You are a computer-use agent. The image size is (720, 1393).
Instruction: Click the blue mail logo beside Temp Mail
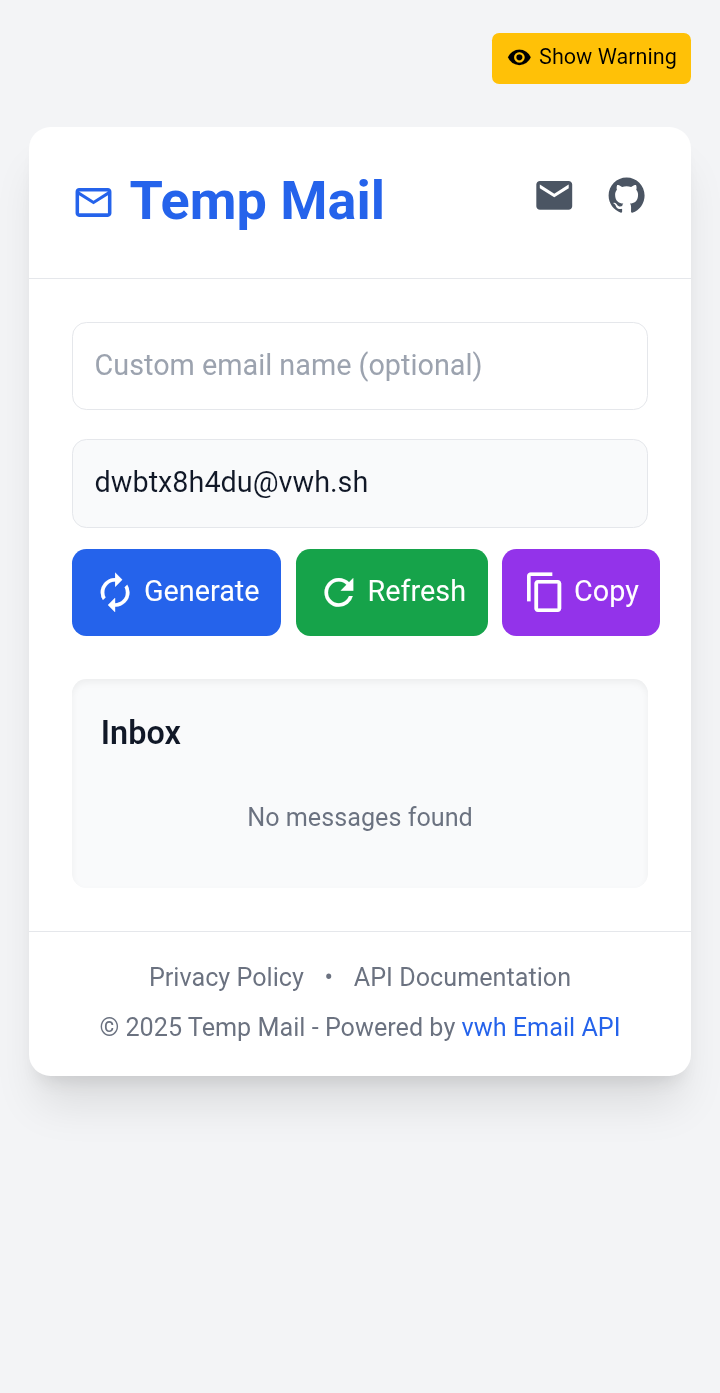[93, 202]
